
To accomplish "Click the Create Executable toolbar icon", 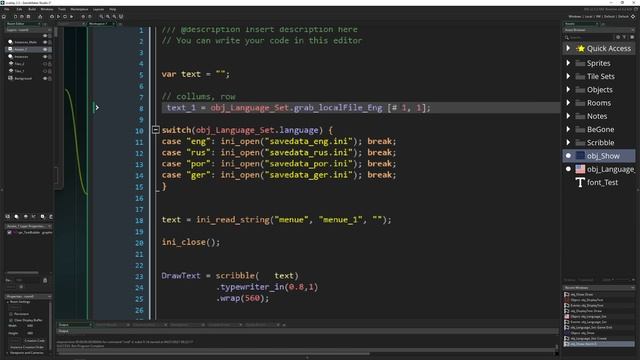I will (40, 16).
